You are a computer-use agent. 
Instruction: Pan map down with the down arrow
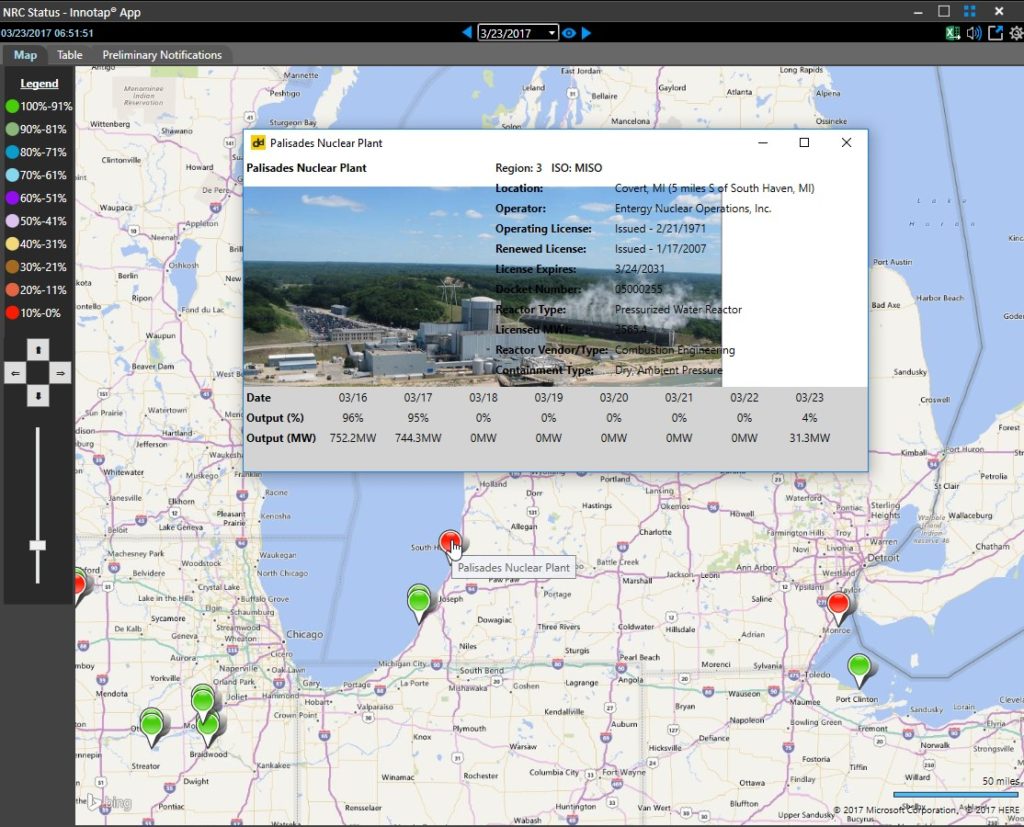click(x=38, y=395)
